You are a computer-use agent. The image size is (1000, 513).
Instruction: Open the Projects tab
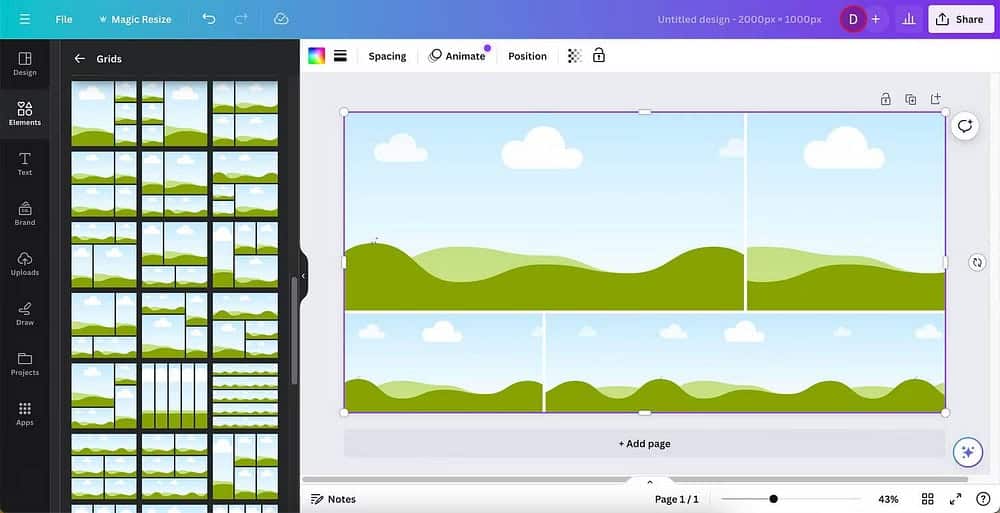coord(25,364)
